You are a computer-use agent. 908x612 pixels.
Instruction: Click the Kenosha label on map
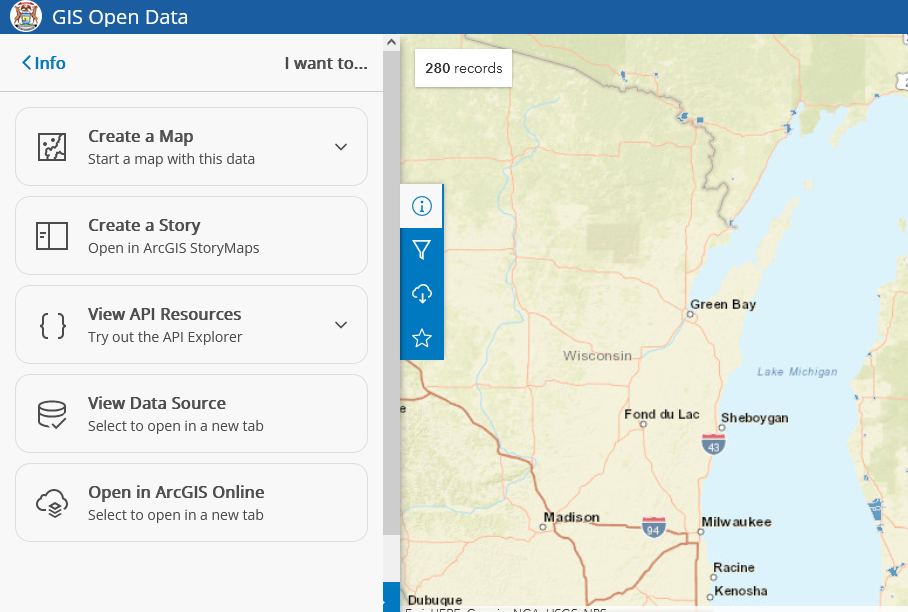click(x=741, y=591)
